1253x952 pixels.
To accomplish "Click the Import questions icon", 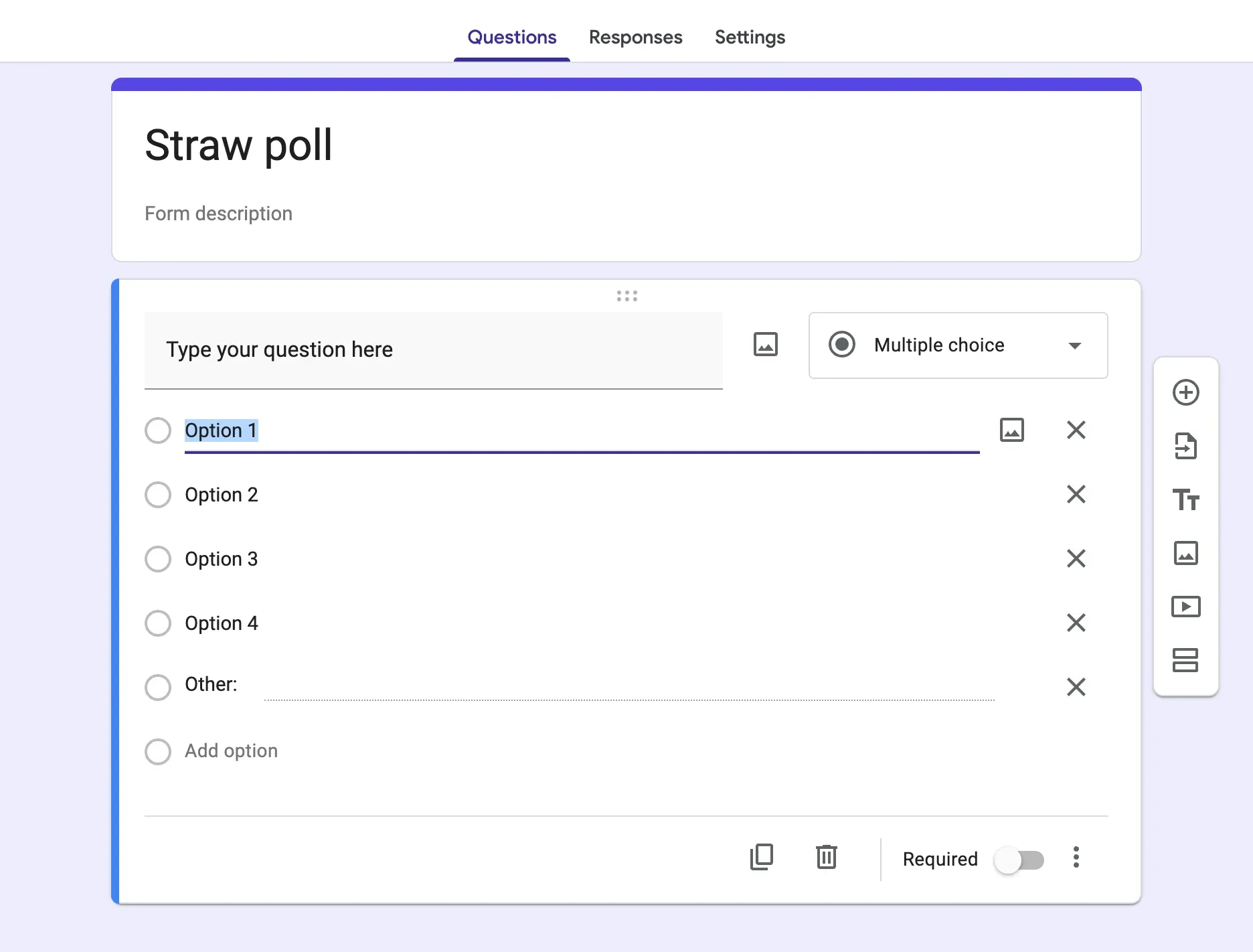I will [x=1185, y=446].
